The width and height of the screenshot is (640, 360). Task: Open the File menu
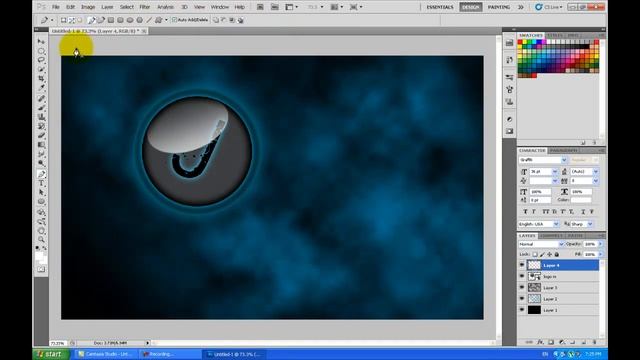(x=56, y=7)
